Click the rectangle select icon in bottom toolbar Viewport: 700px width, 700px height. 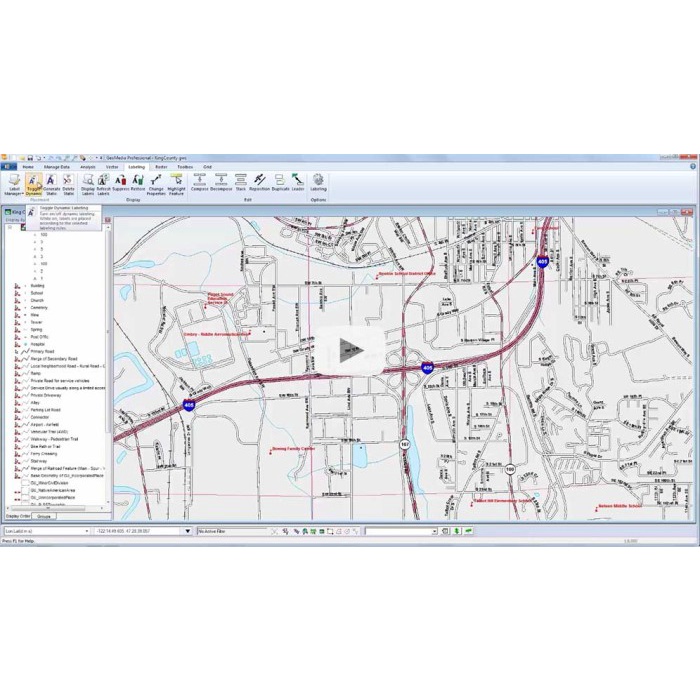pos(330,531)
